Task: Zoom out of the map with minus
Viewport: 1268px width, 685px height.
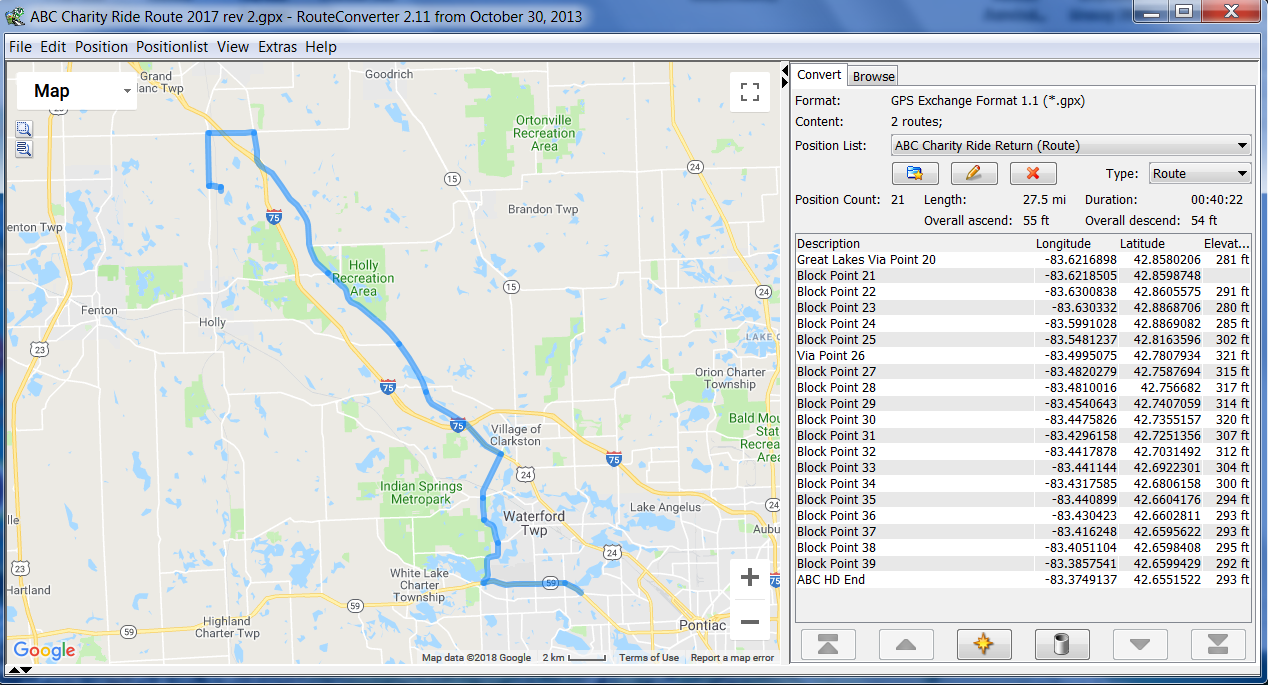Action: tap(750, 621)
